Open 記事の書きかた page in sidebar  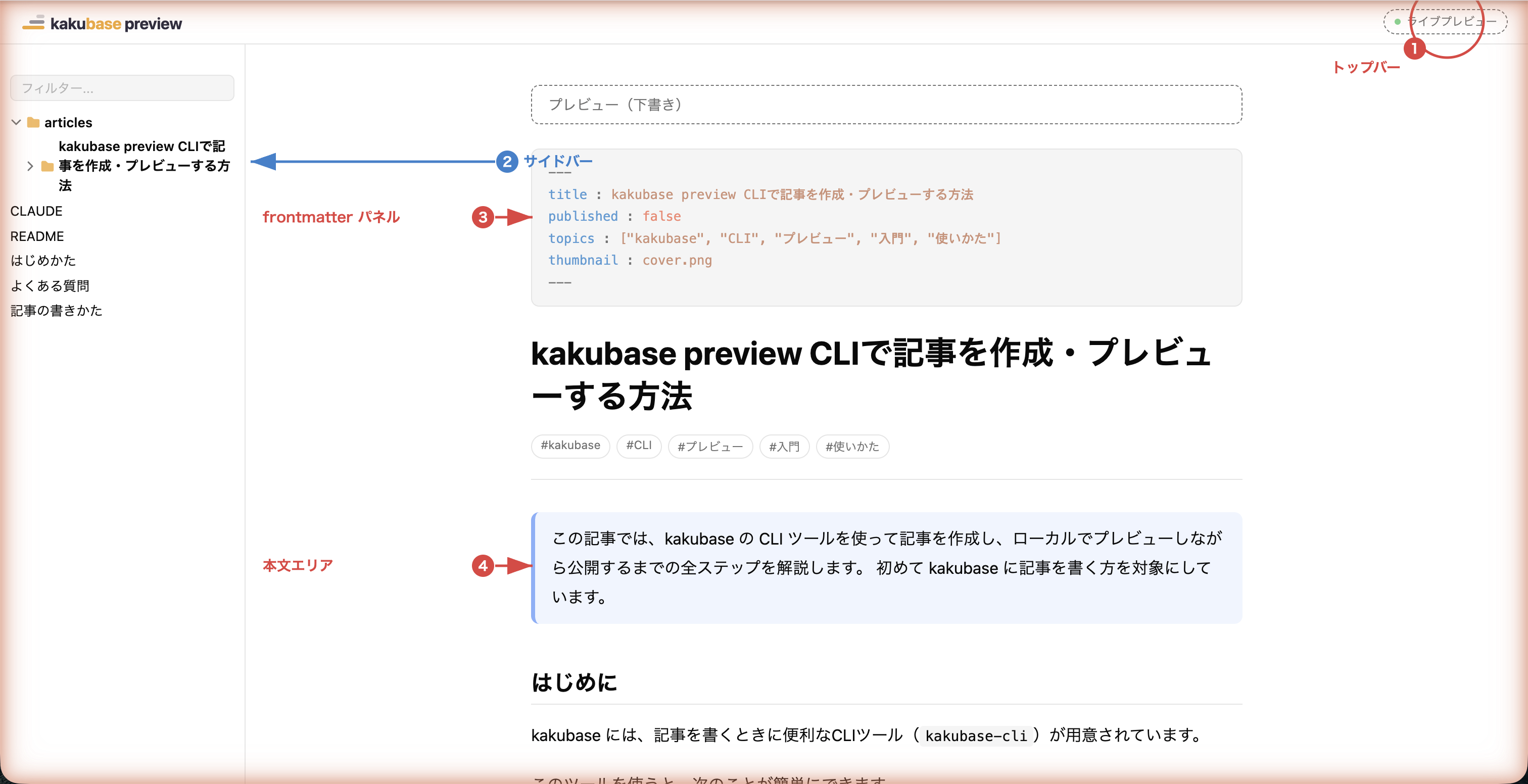click(57, 311)
